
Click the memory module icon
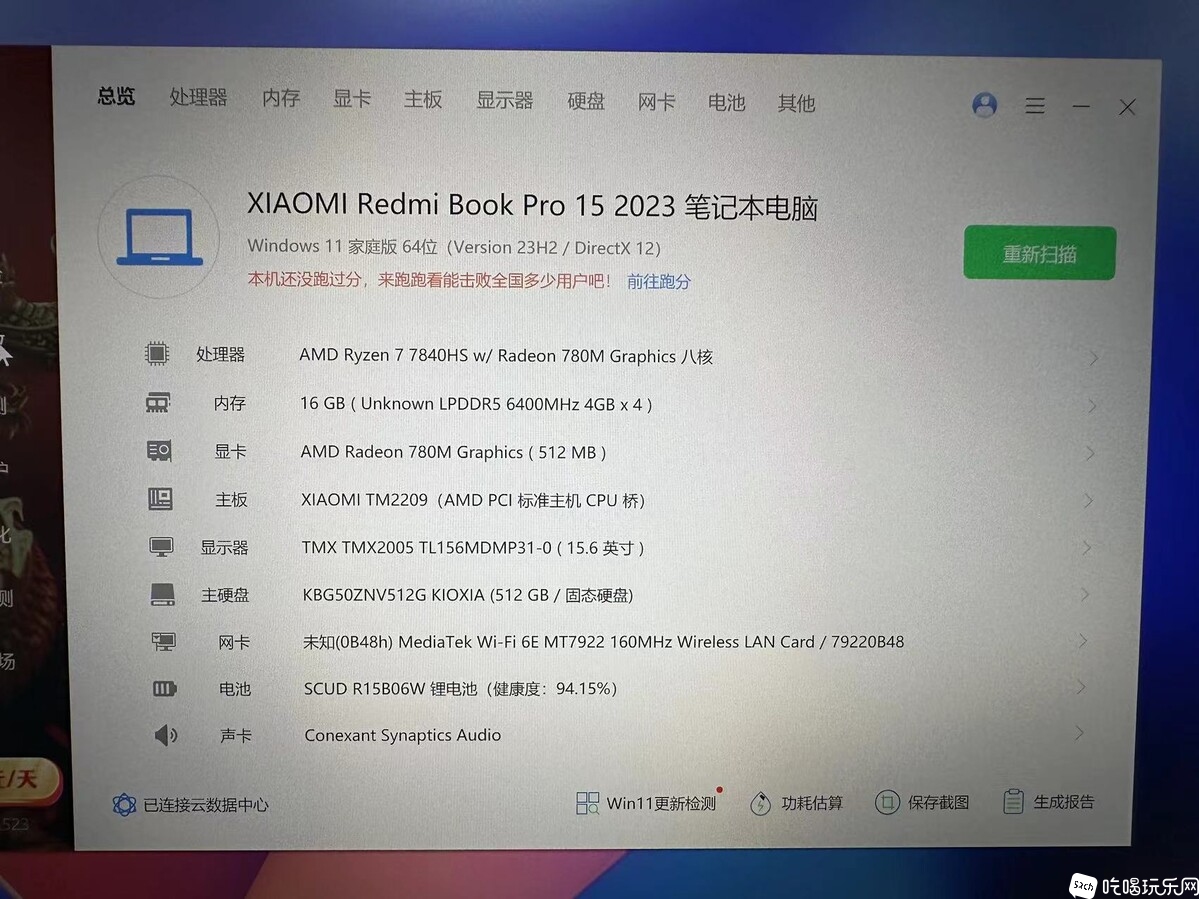point(158,402)
